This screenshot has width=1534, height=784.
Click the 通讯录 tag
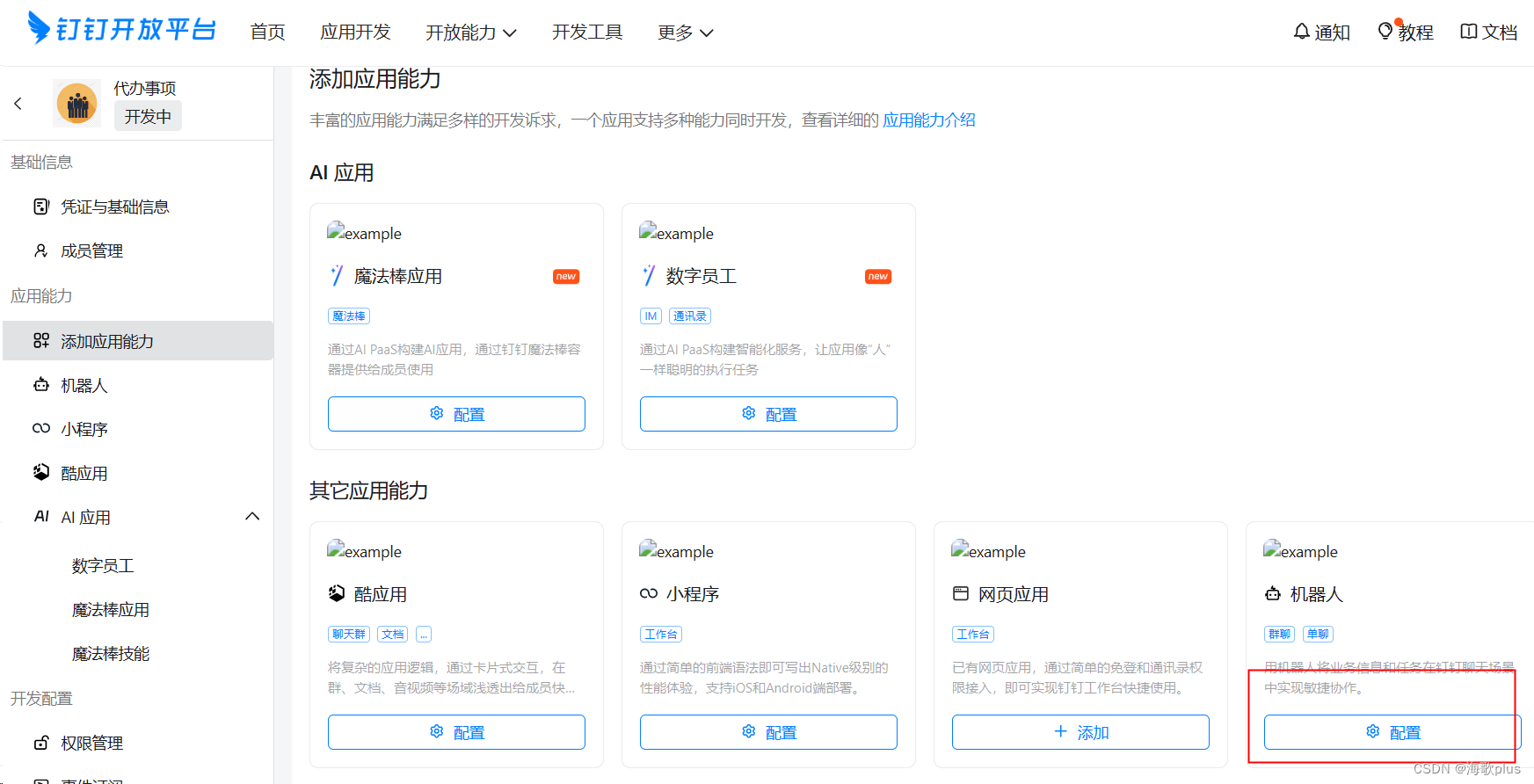[690, 316]
